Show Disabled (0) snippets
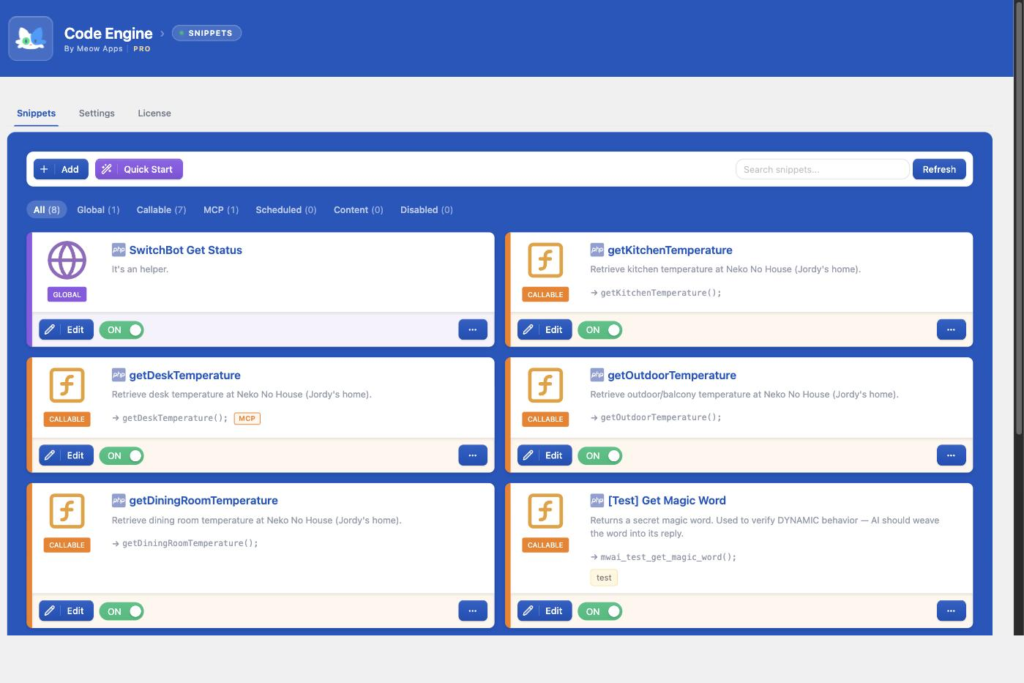This screenshot has height=683, width=1024. (426, 210)
